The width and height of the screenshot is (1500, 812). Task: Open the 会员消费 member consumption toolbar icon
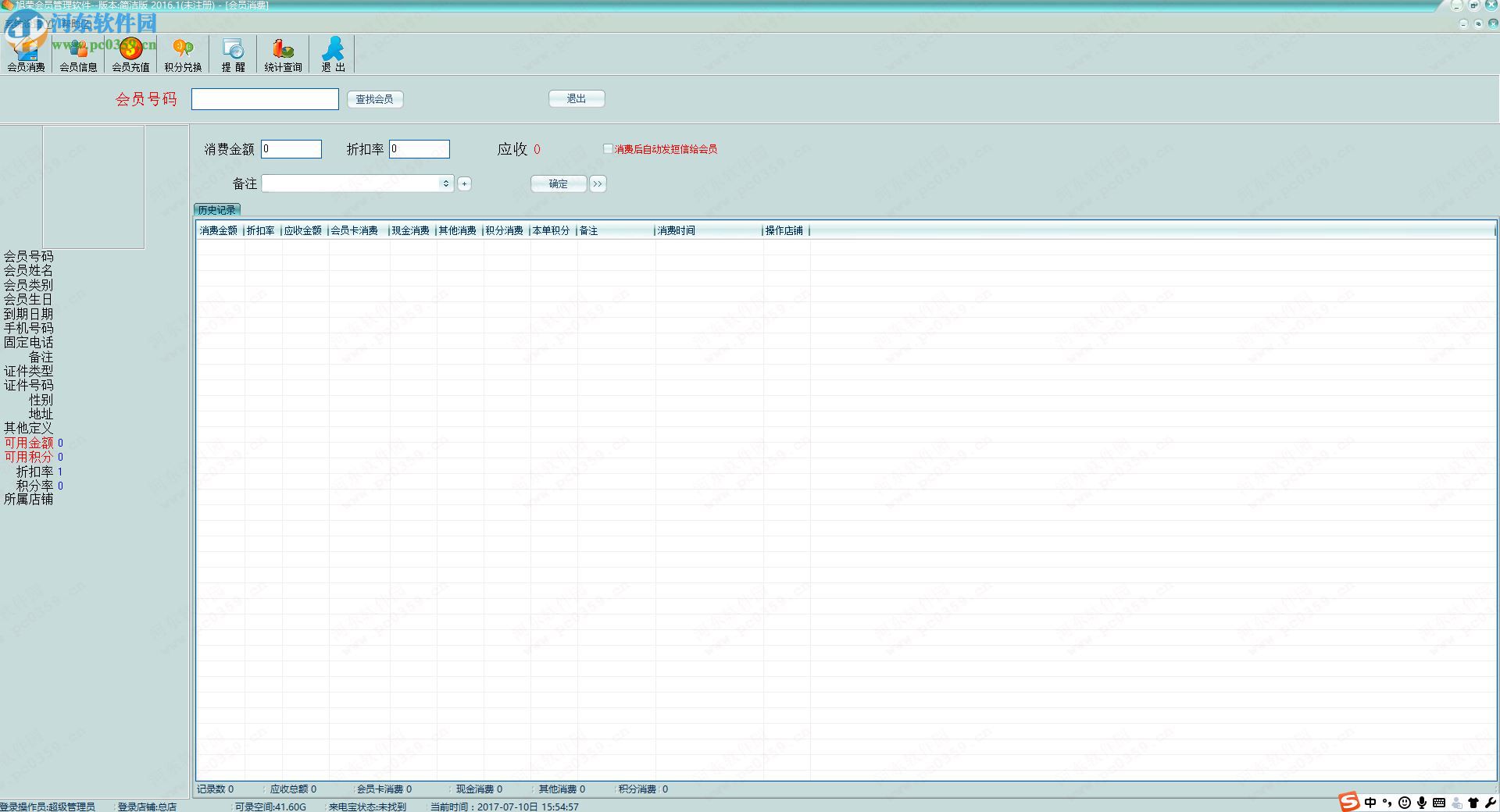[x=26, y=55]
